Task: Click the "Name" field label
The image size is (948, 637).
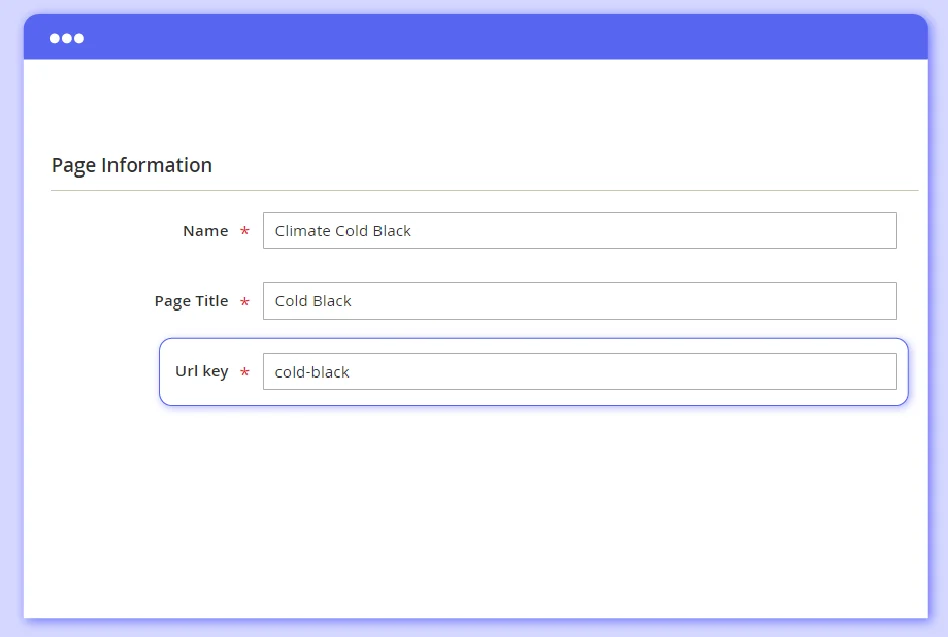Action: (205, 231)
